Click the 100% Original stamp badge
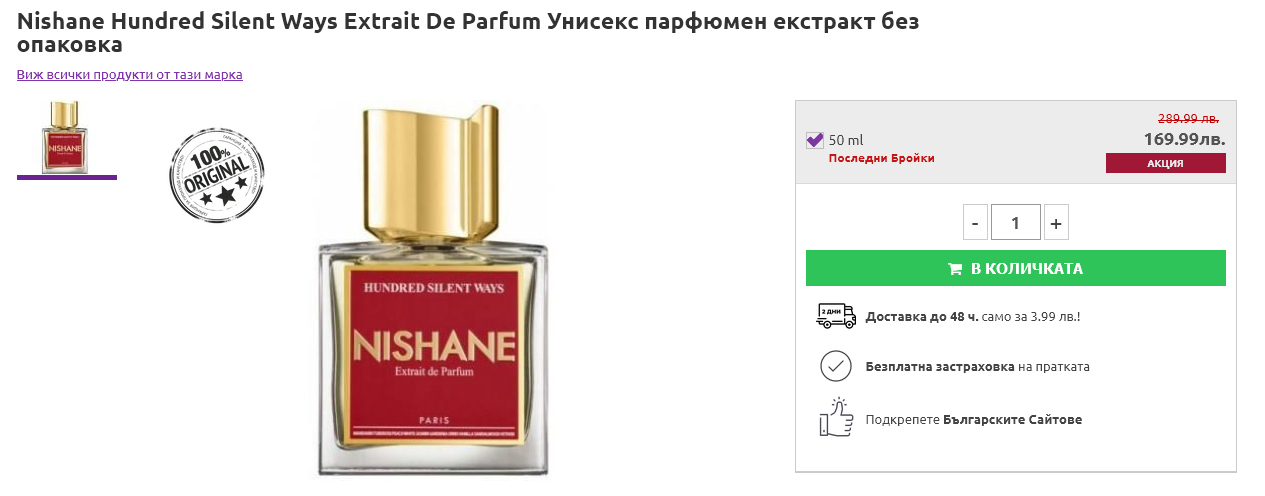Screen dimensions: 1265x496 (217, 176)
